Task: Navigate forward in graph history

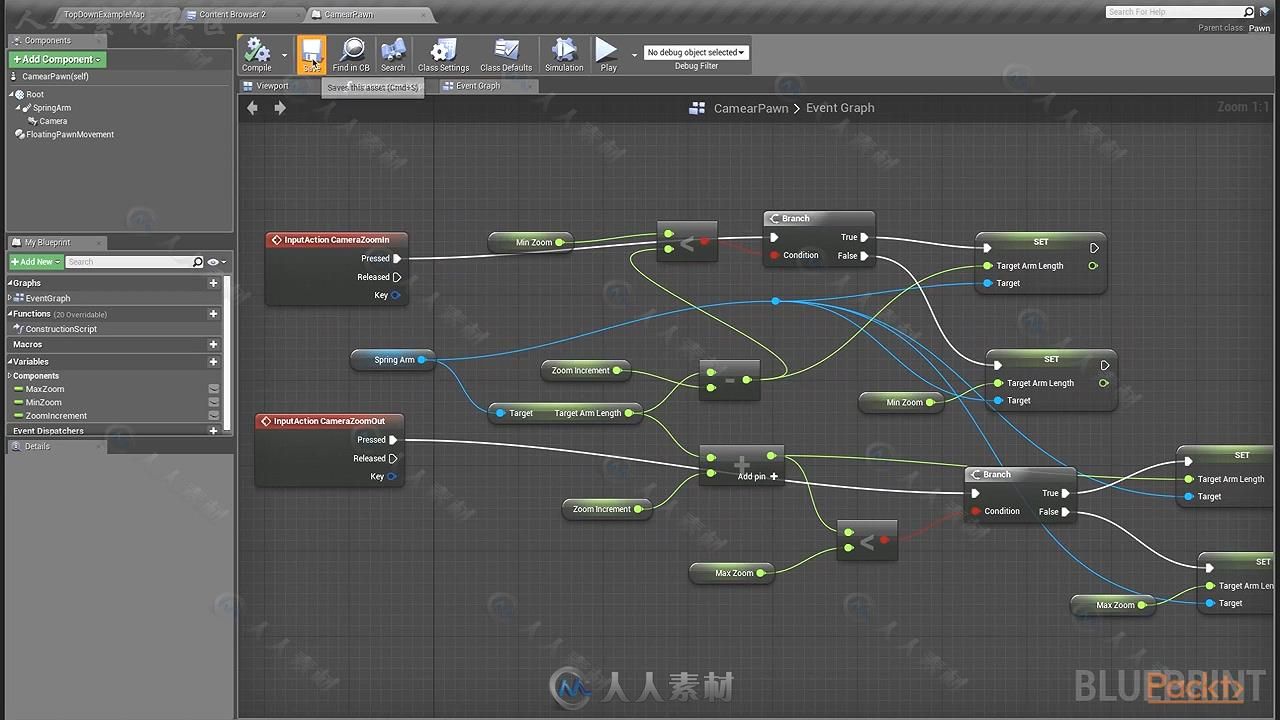Action: tap(280, 108)
